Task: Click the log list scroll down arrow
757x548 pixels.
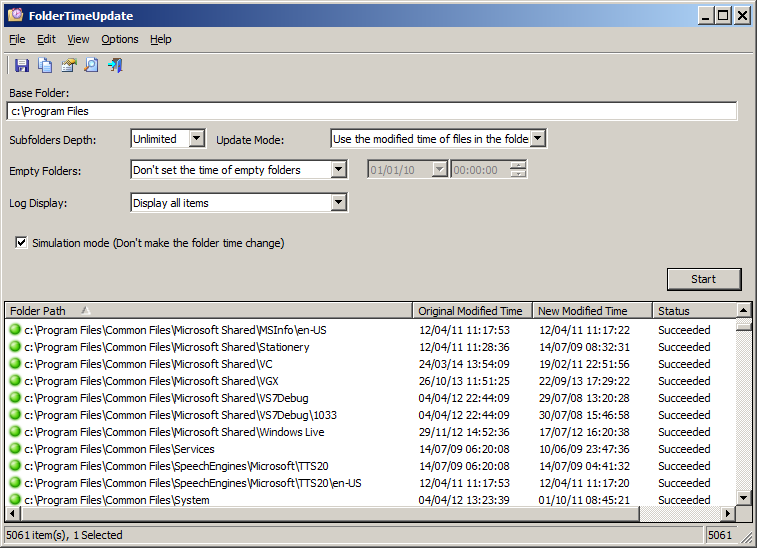Action: click(743, 498)
